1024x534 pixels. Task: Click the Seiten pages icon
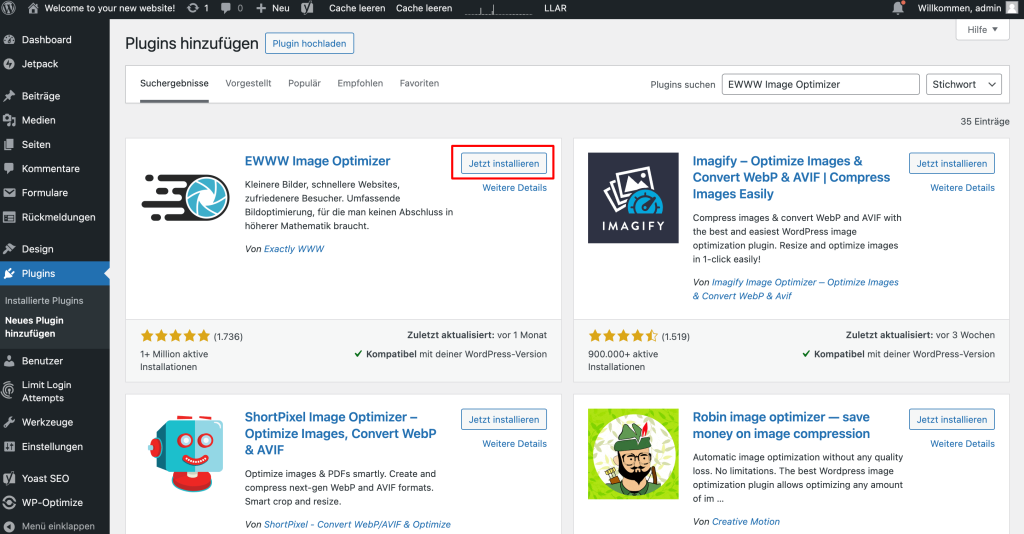[9, 144]
